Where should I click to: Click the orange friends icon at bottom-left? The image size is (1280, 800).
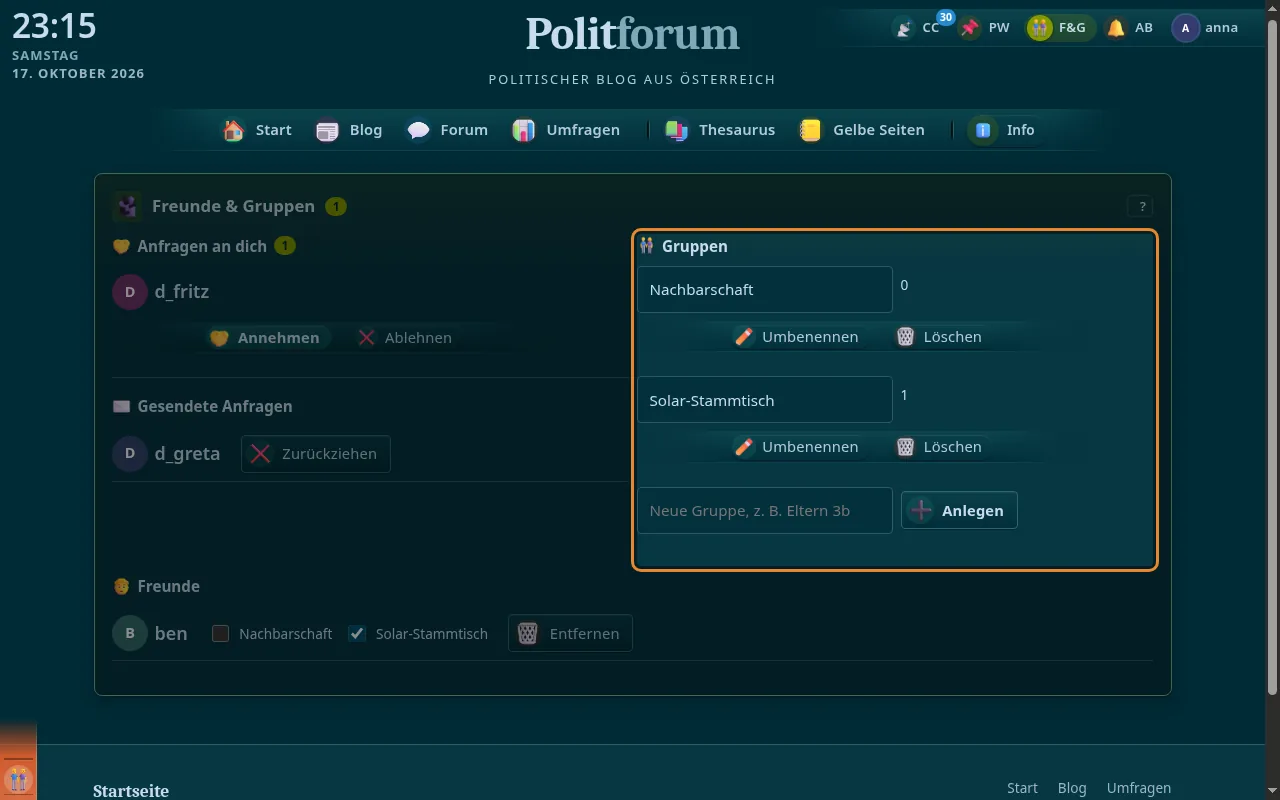(x=18, y=779)
